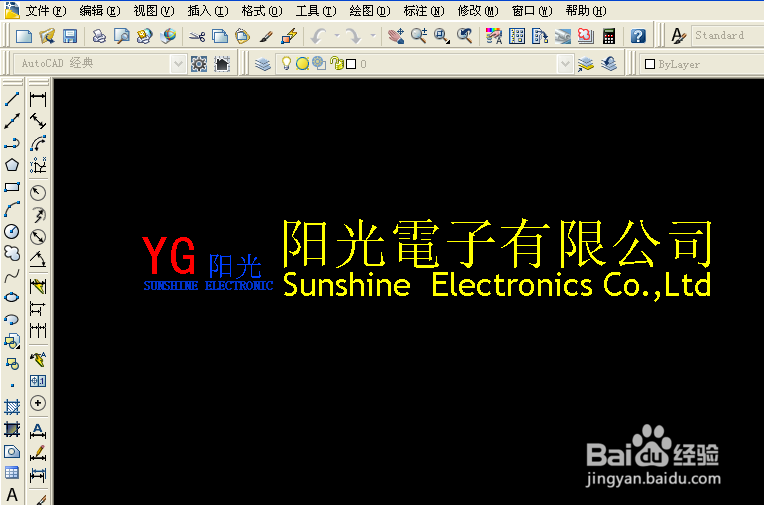
Task: Toggle layer 0 lock padlock icon
Action: click(x=336, y=63)
